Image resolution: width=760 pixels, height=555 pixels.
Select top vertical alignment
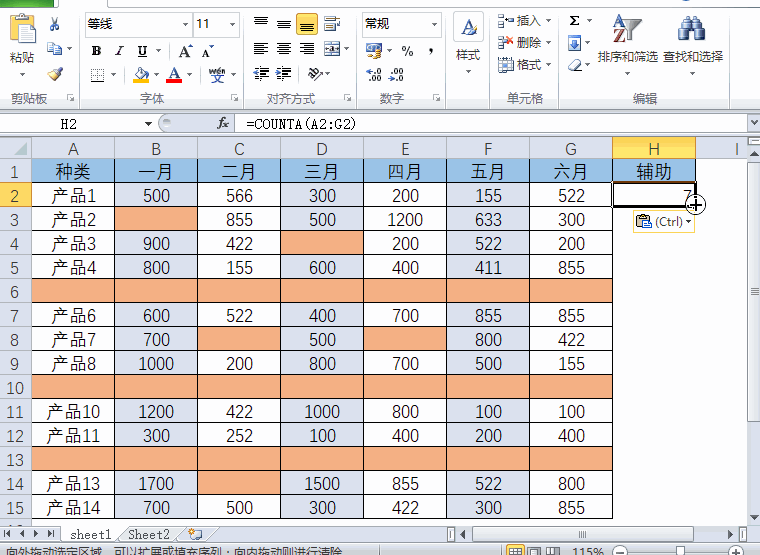point(261,23)
